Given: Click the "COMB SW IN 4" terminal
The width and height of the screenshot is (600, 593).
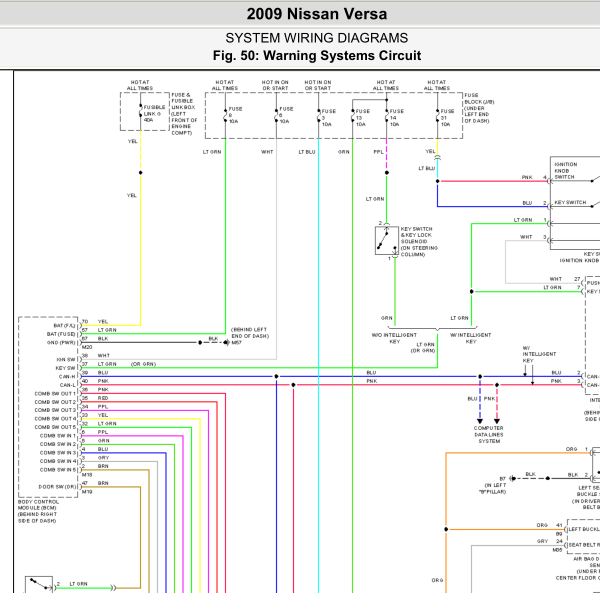Looking at the screenshot, I should pyautogui.click(x=58, y=461).
